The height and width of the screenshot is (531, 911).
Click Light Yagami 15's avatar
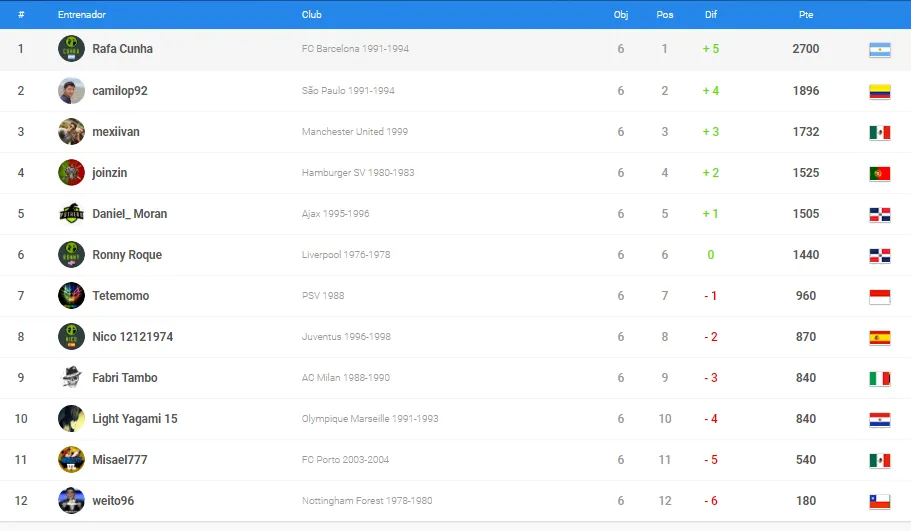[x=71, y=418]
